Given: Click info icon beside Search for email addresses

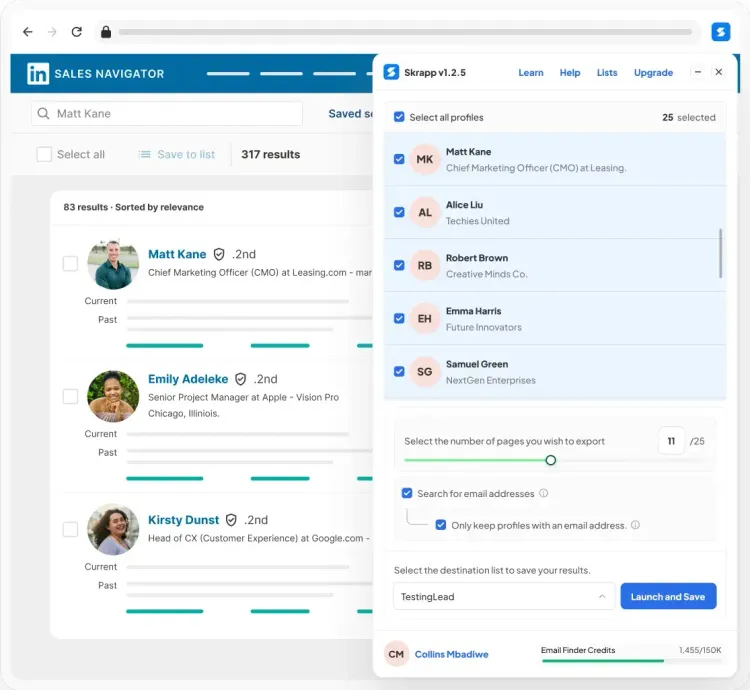Looking at the screenshot, I should pos(543,493).
